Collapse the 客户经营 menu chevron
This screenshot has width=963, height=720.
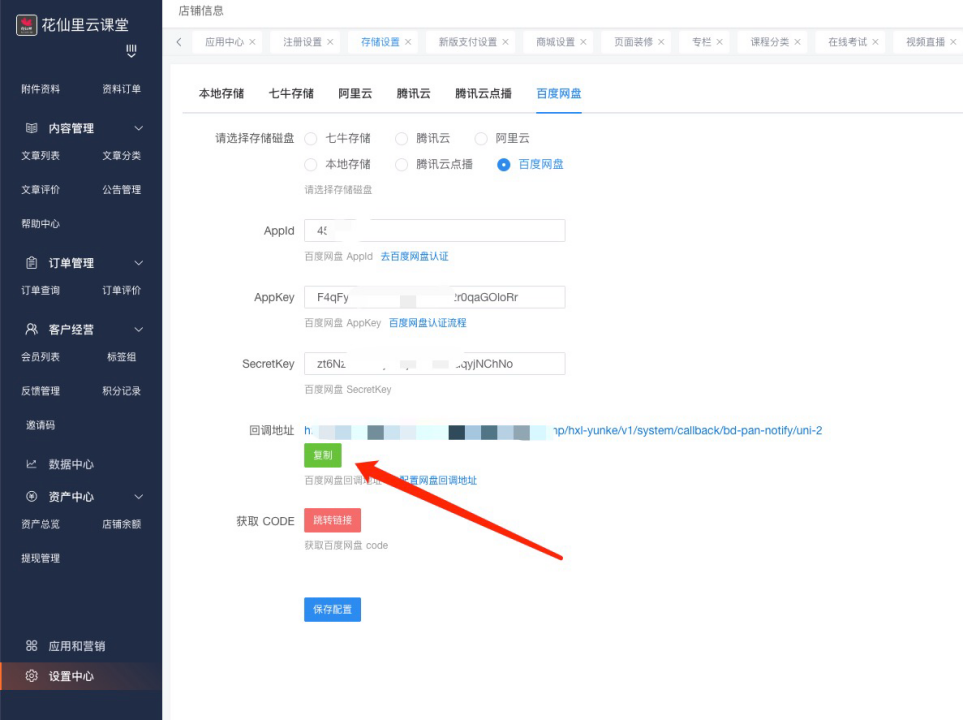tap(139, 329)
